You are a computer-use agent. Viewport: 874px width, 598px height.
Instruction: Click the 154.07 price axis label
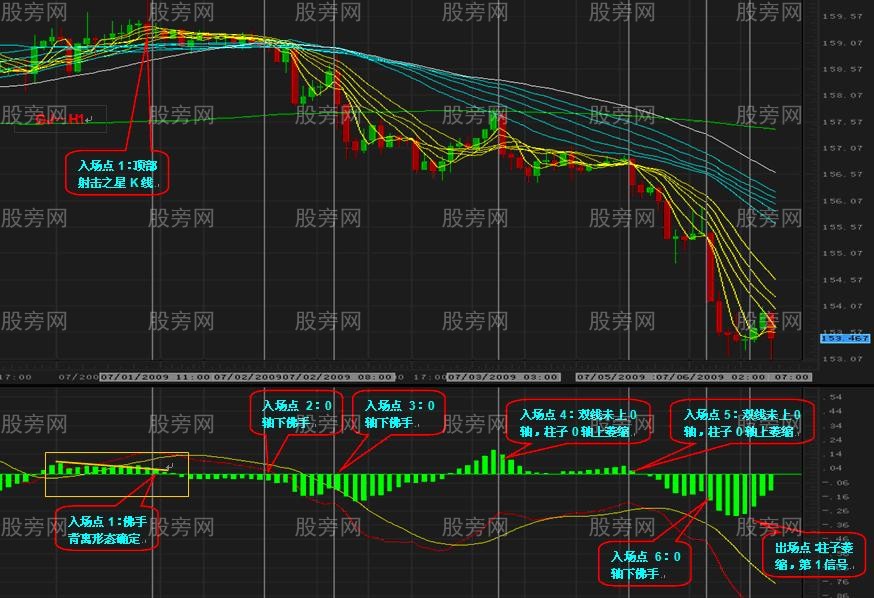[842, 306]
